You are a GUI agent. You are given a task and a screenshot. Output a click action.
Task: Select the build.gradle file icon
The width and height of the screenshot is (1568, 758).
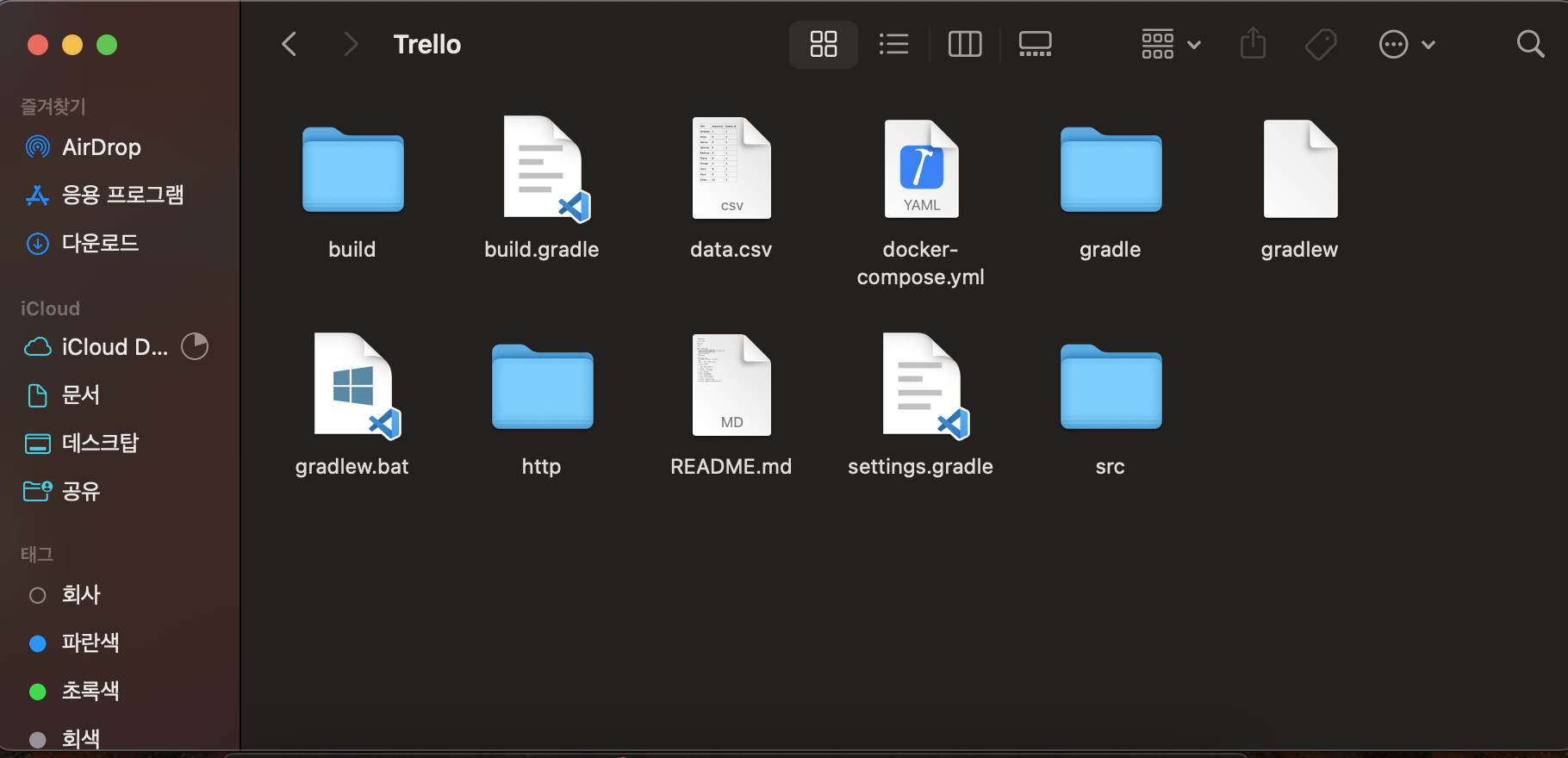pos(545,169)
